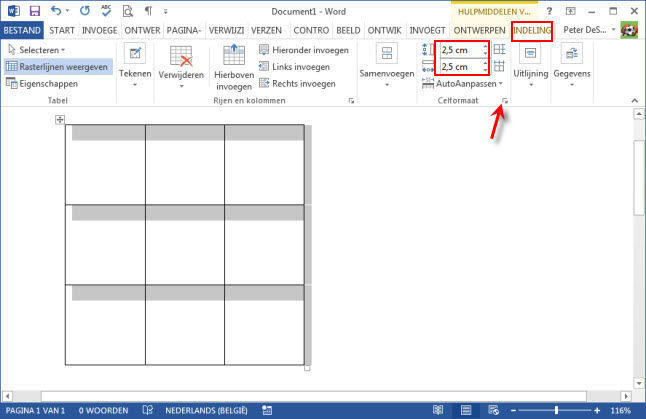Open Eigenschappen table properties
This screenshot has height=419, width=646.
coord(42,84)
